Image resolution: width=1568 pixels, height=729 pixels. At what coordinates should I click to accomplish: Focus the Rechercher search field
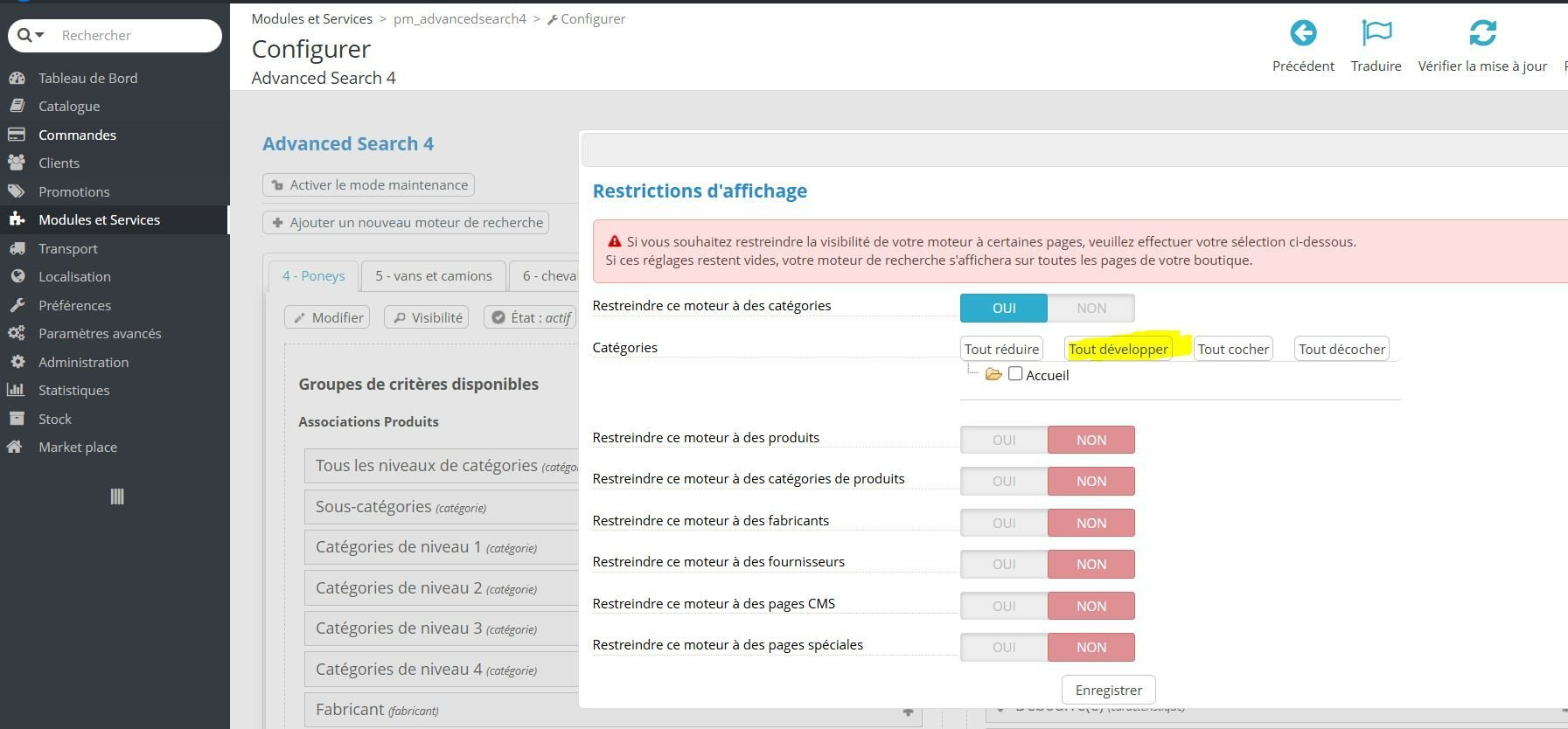pos(135,35)
